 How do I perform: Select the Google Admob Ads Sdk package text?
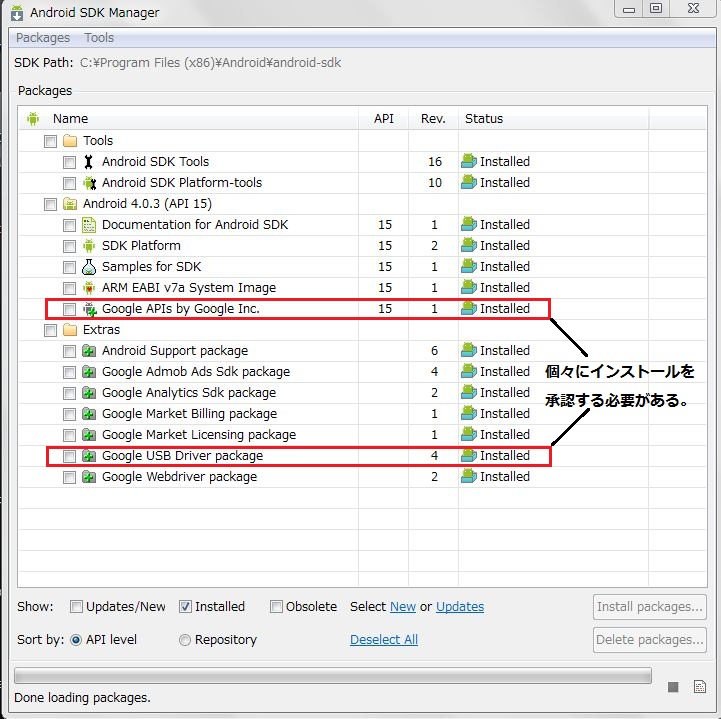(196, 372)
